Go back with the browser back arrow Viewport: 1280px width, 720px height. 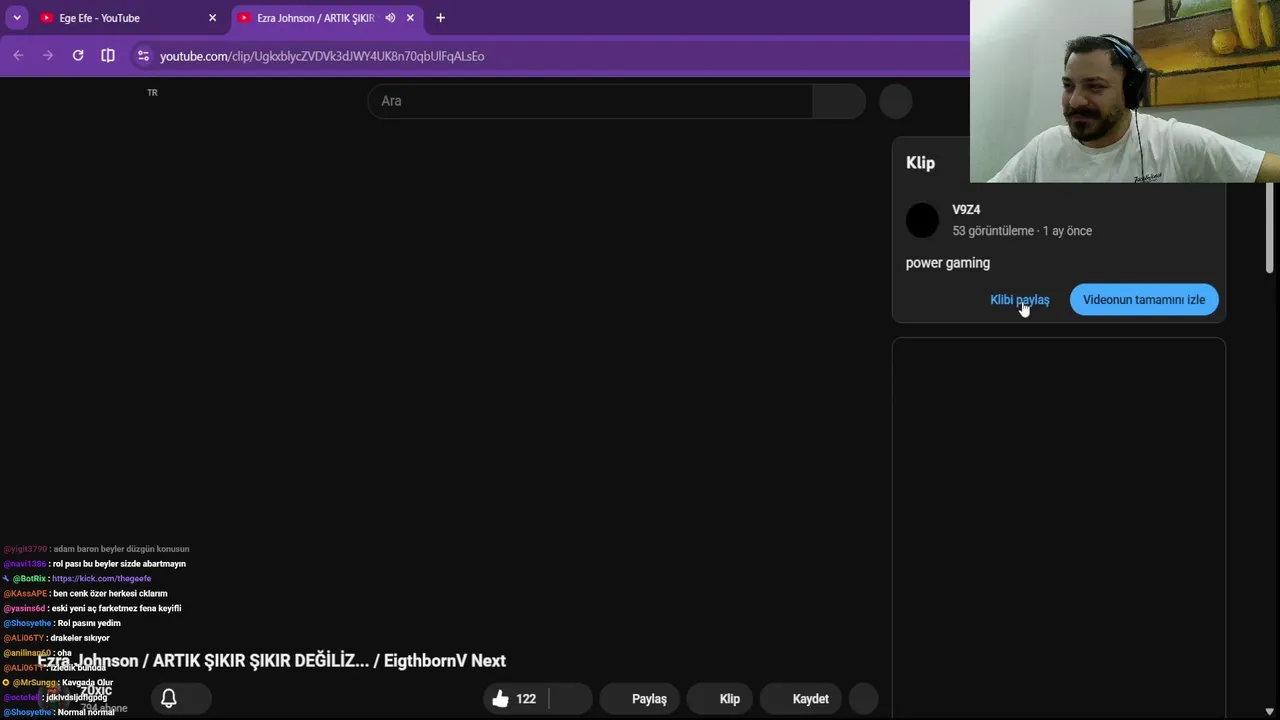[x=18, y=56]
